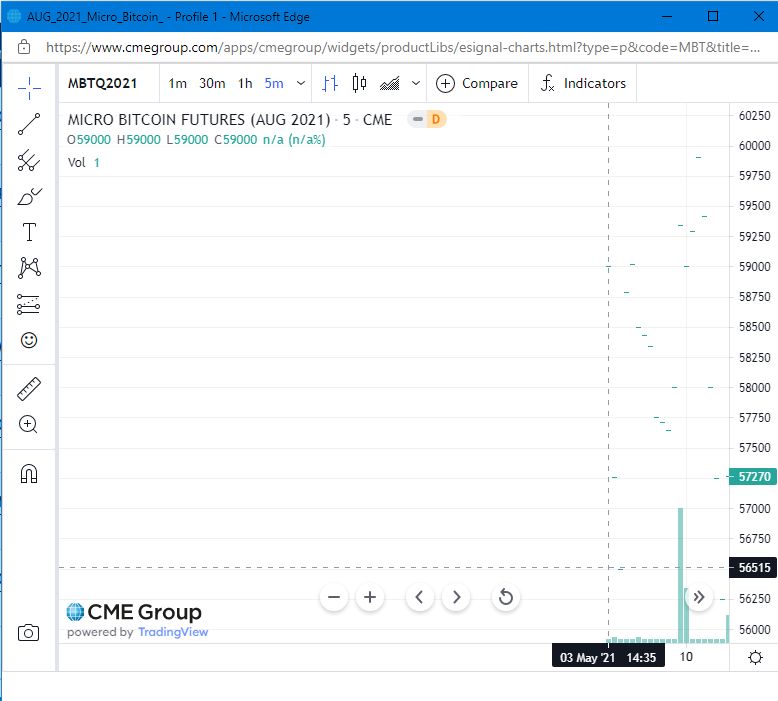Select the Text annotation tool

click(29, 232)
